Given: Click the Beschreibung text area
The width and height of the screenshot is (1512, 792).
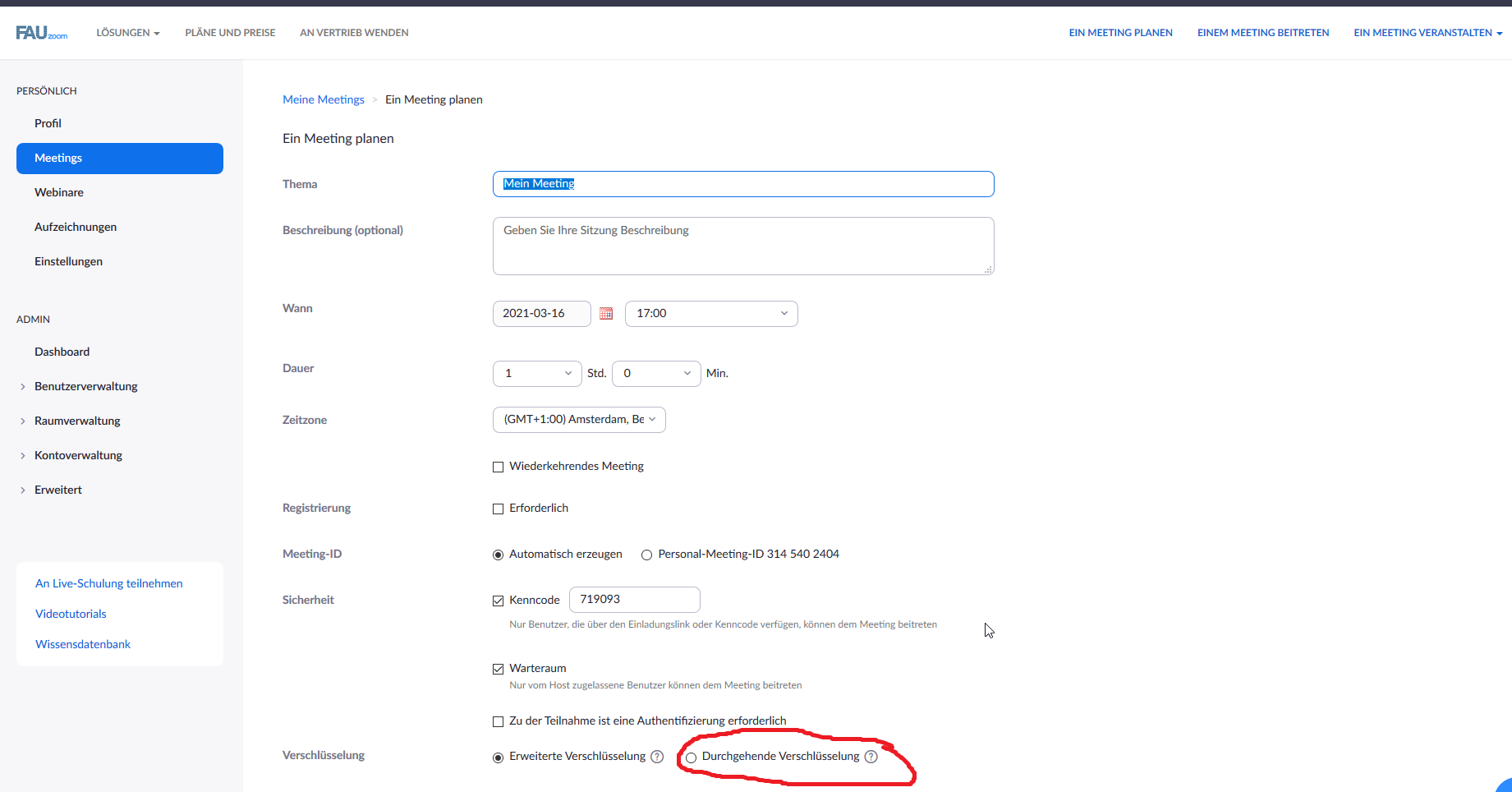Looking at the screenshot, I should point(742,246).
